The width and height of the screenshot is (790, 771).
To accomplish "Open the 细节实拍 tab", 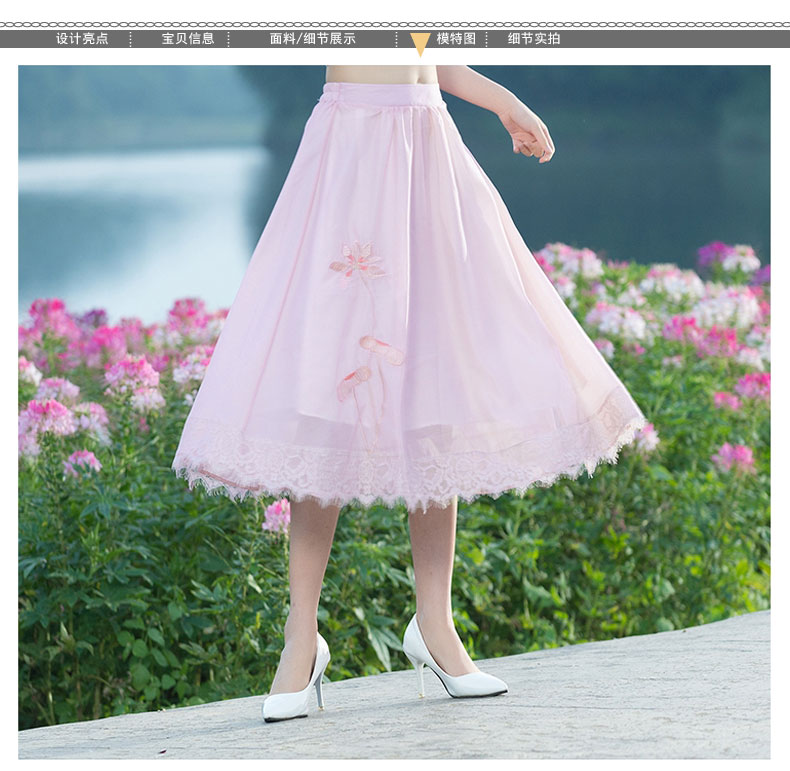I will (534, 39).
